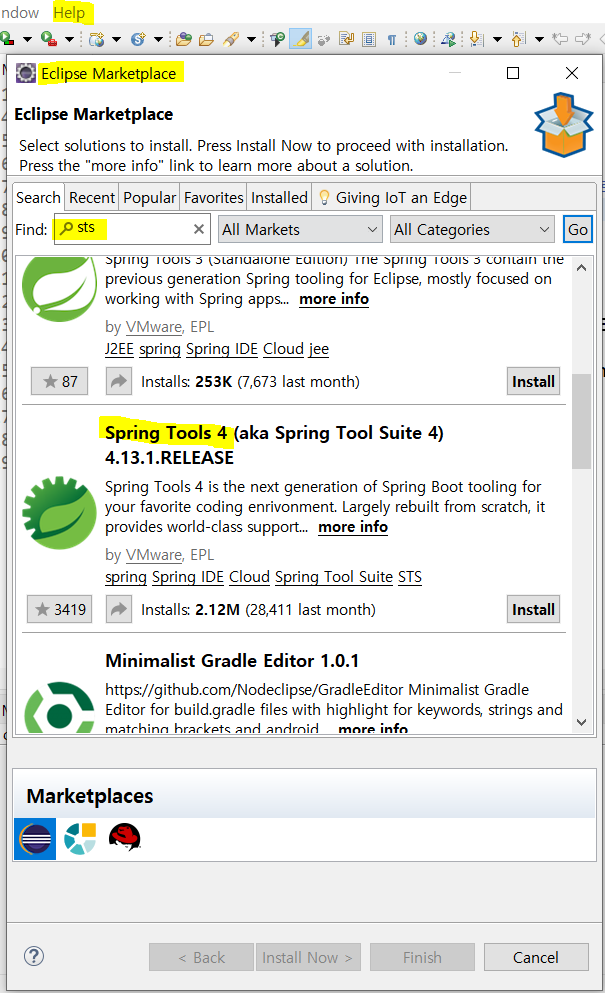Expand the New Java Package dropdown arrow

[x=117, y=39]
